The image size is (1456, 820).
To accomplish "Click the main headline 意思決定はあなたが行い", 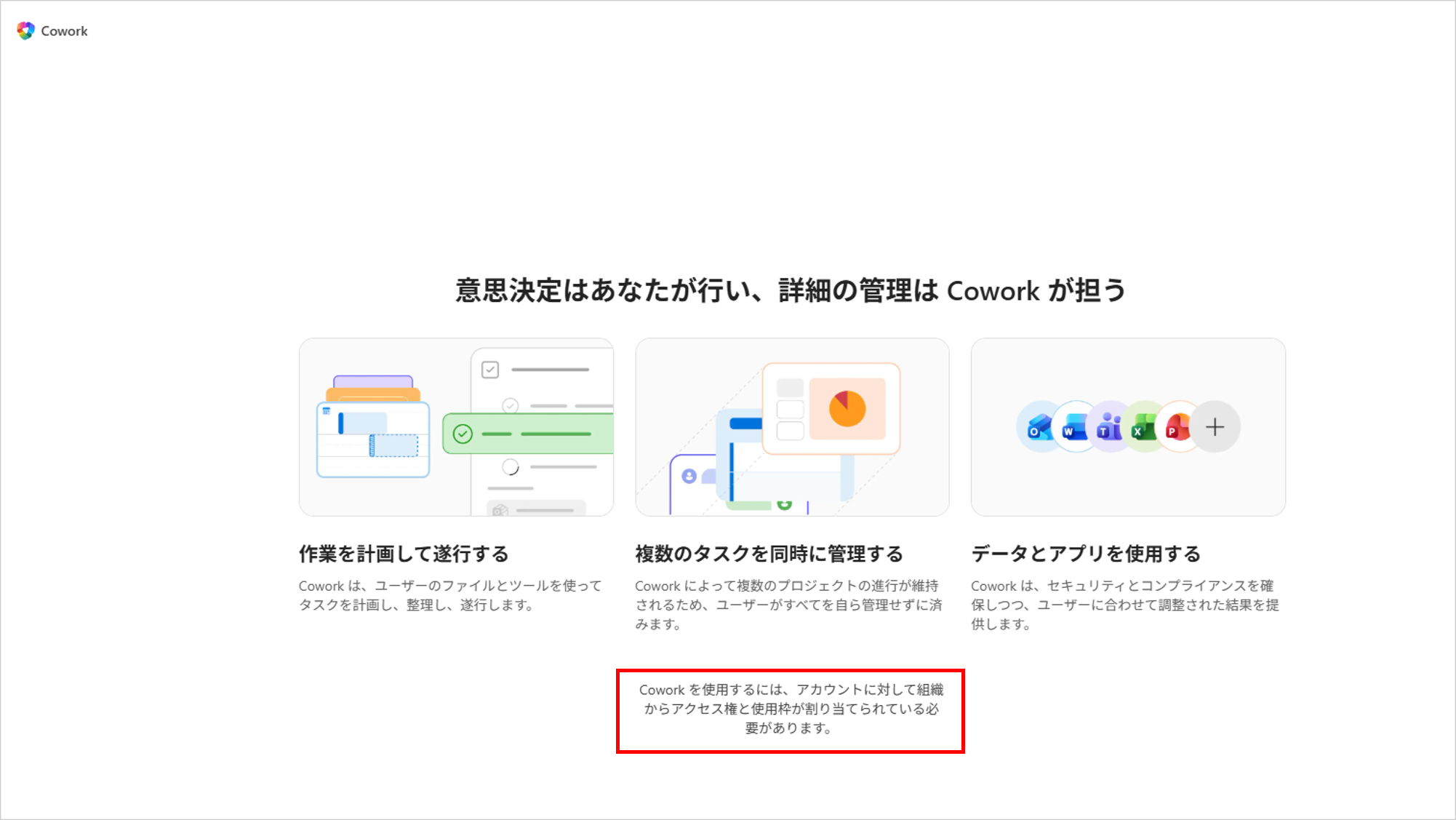I will [791, 290].
